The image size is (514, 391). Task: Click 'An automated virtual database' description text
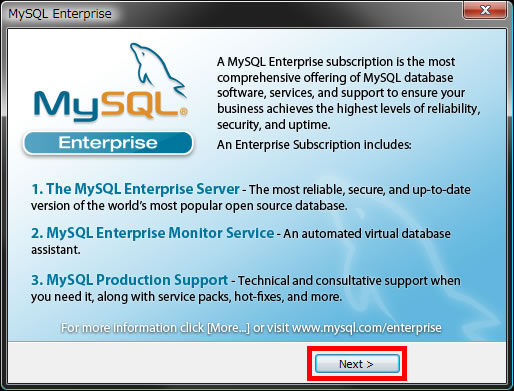pyautogui.click(x=367, y=234)
